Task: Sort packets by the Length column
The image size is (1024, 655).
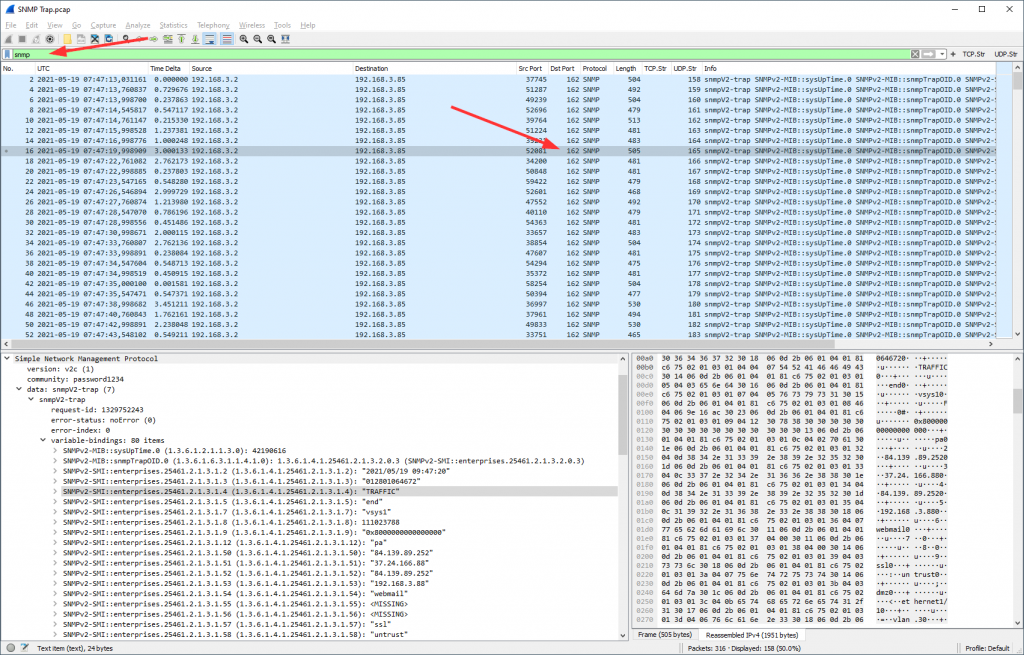Action: [x=626, y=69]
